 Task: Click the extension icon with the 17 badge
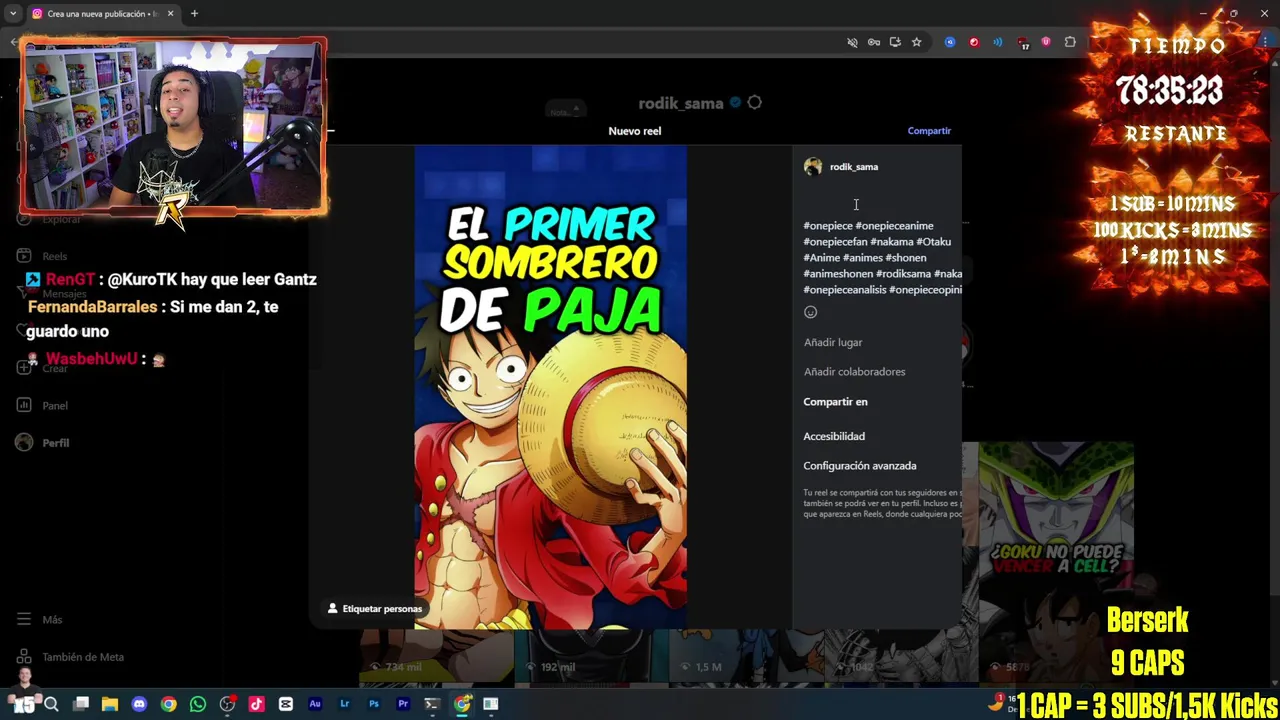[1022, 43]
